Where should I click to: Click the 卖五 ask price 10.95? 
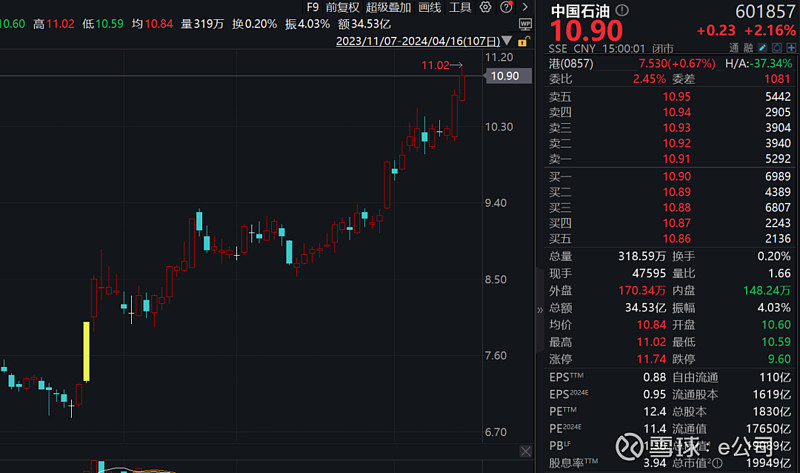pyautogui.click(x=677, y=96)
